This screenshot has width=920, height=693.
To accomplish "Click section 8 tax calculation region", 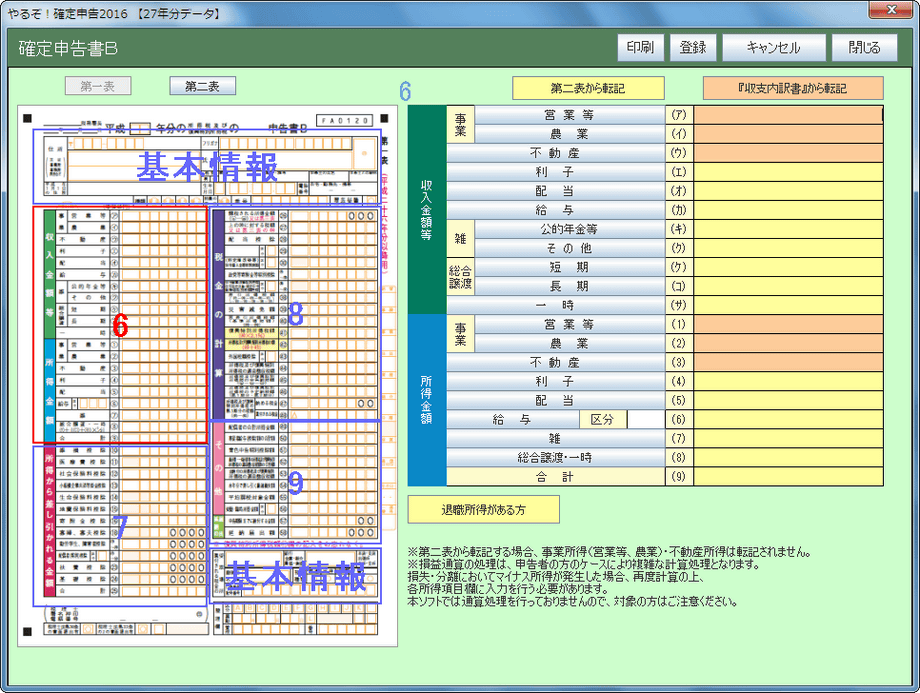I will [295, 313].
